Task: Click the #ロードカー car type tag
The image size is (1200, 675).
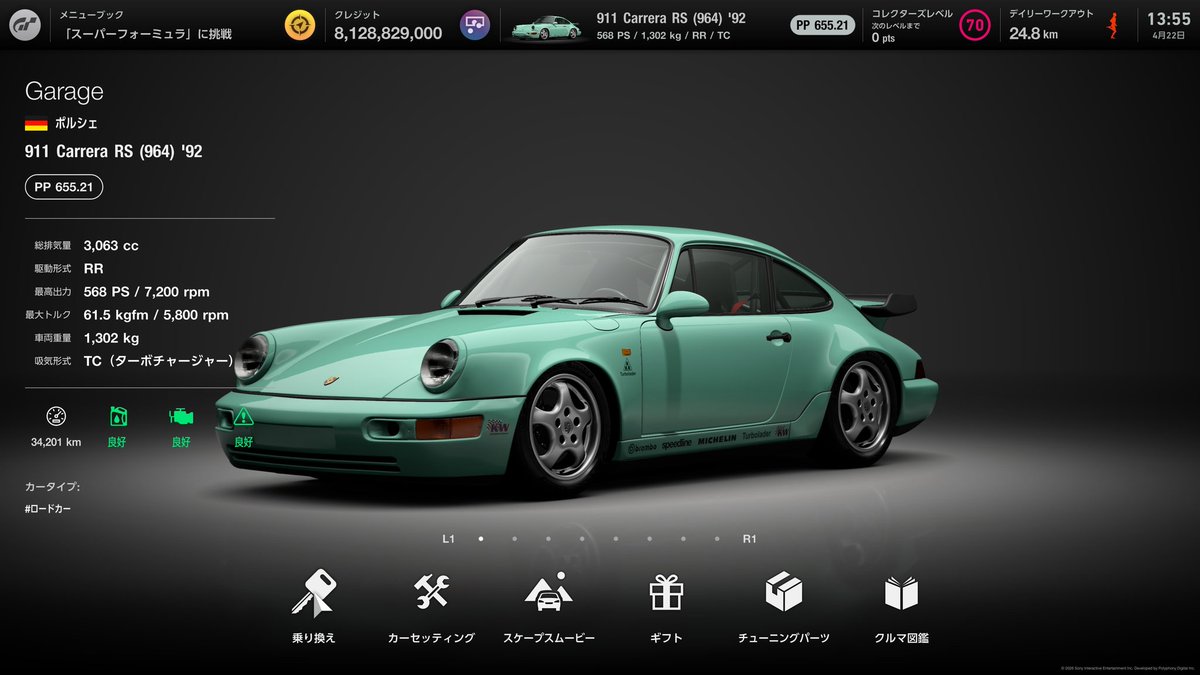Action: click(x=49, y=509)
